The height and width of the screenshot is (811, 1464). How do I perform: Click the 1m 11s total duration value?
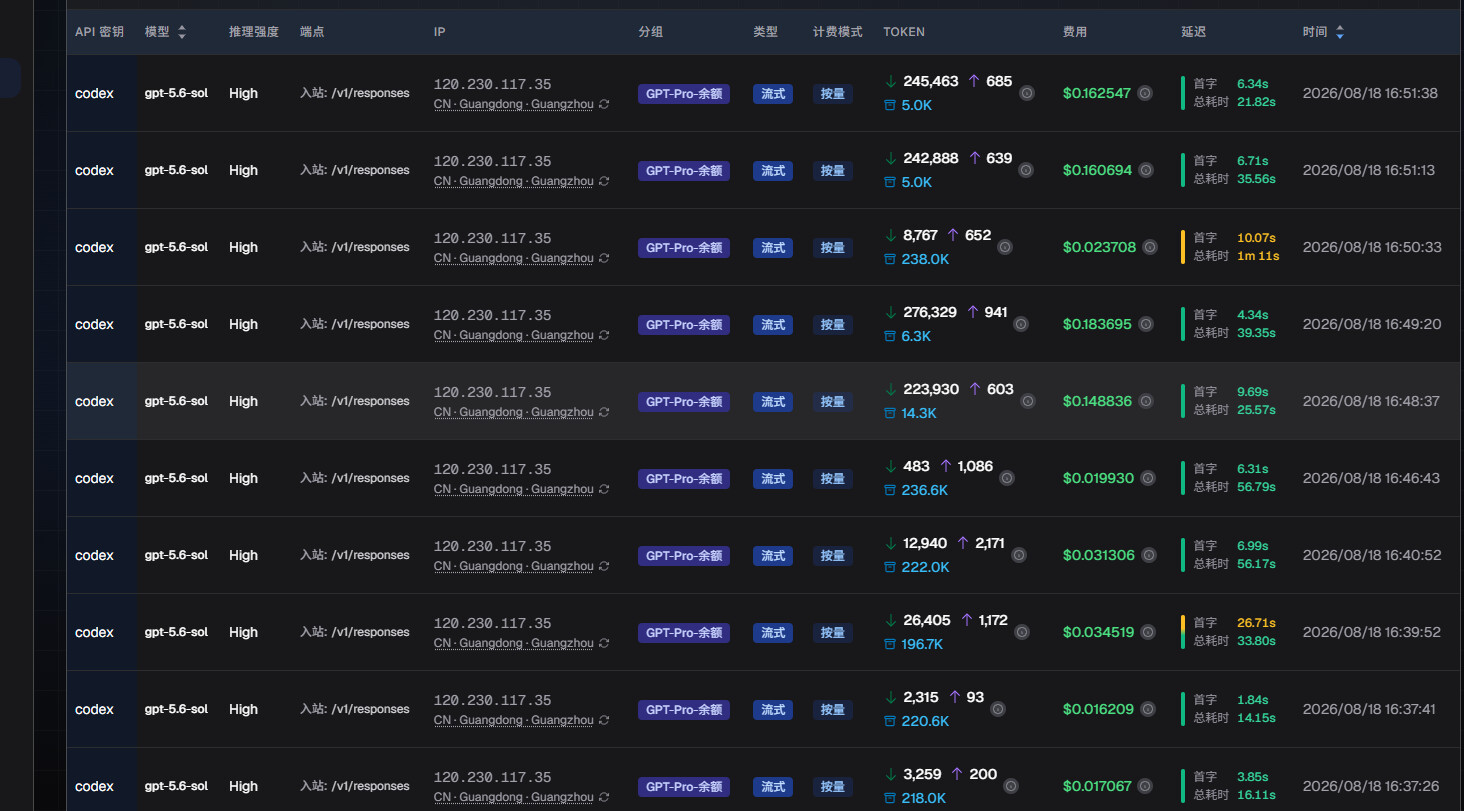coord(1258,256)
